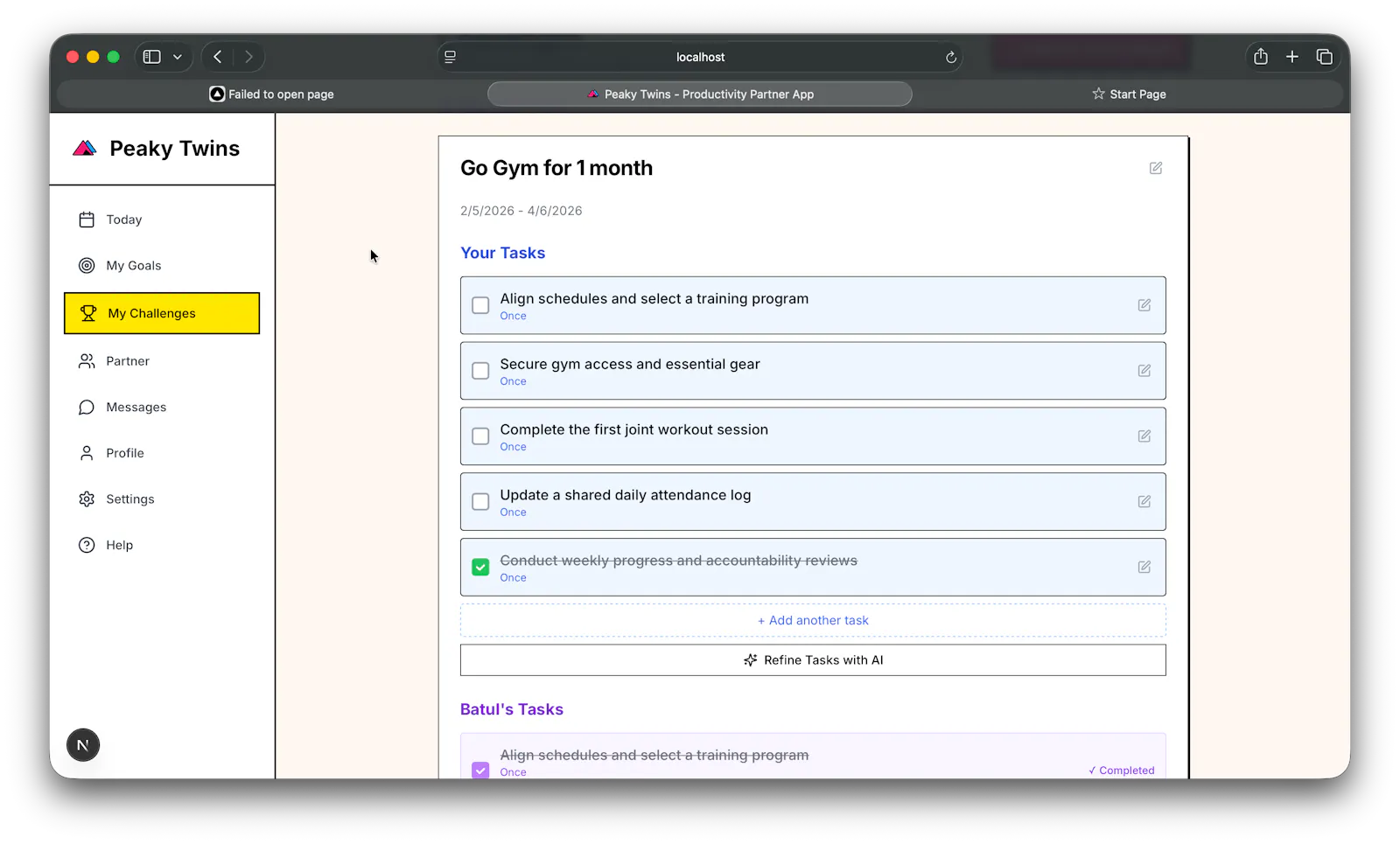Viewport: 1400px width, 844px height.
Task: Expand the sidebar options dropdown arrow
Action: pos(178,57)
